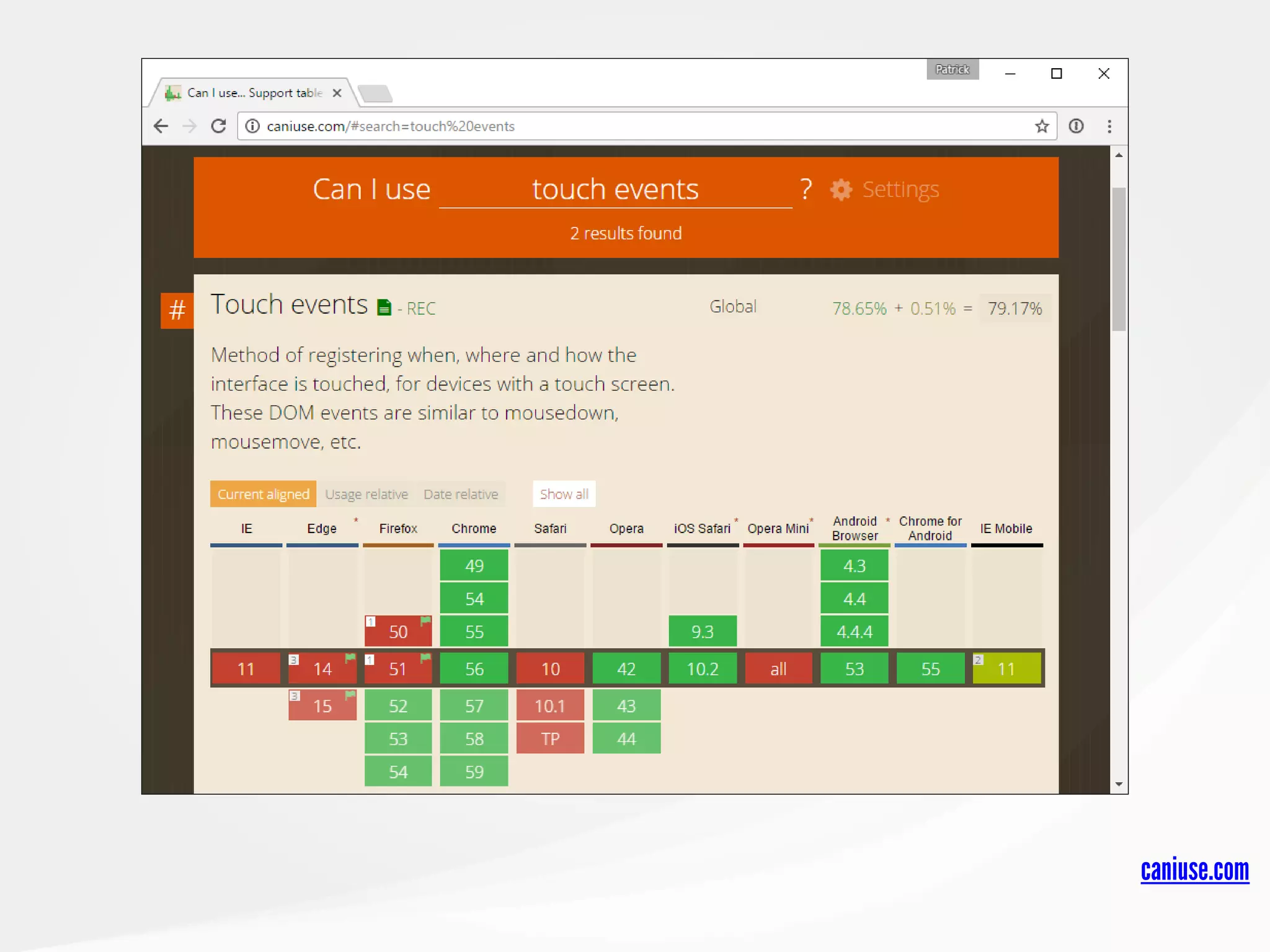Open a new browser tab
The image size is (1270, 952).
(375, 94)
